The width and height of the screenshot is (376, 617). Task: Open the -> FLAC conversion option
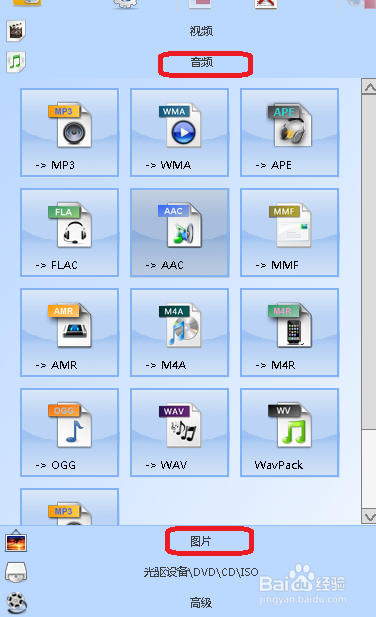coord(69,233)
